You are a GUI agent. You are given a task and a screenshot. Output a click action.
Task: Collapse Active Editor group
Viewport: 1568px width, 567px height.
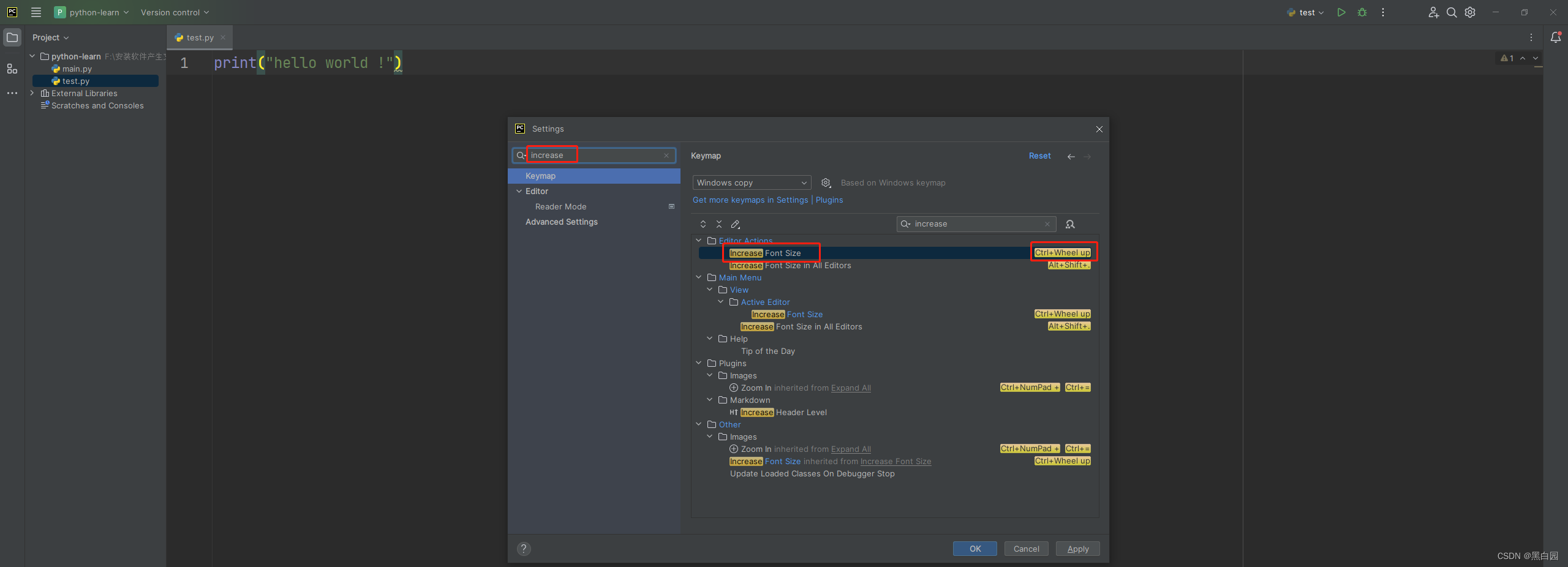click(x=721, y=302)
